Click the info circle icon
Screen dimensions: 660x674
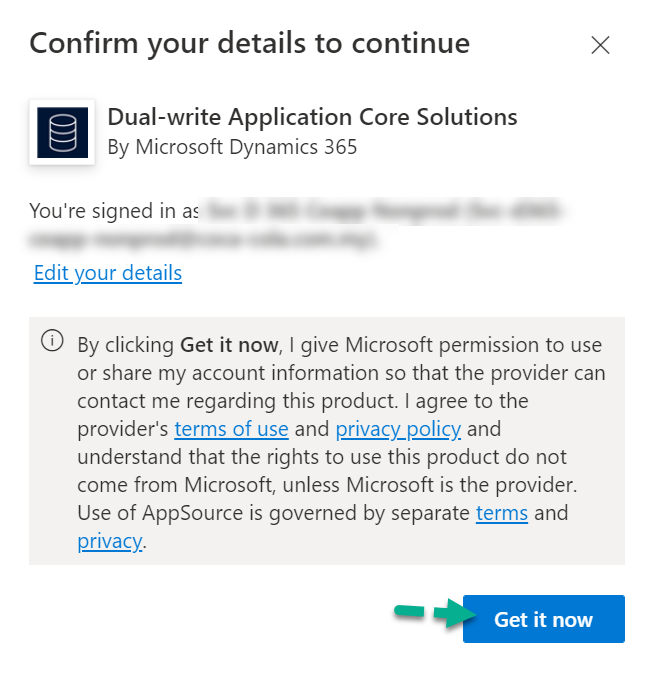pos(51,341)
